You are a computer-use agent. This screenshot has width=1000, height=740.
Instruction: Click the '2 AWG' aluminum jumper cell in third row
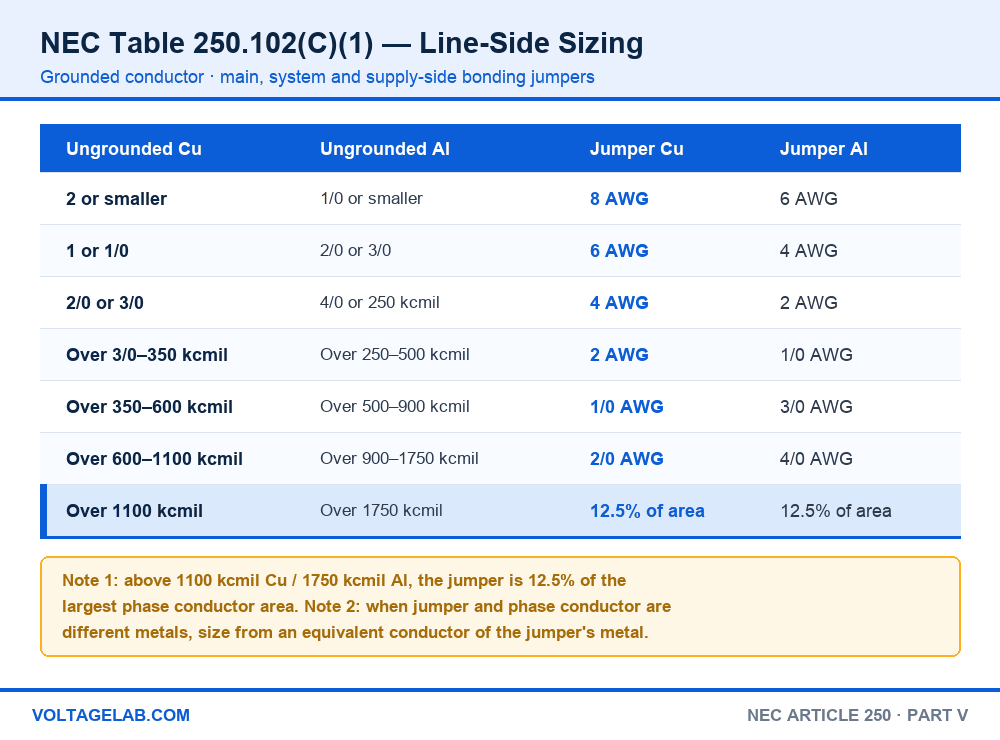click(x=809, y=303)
